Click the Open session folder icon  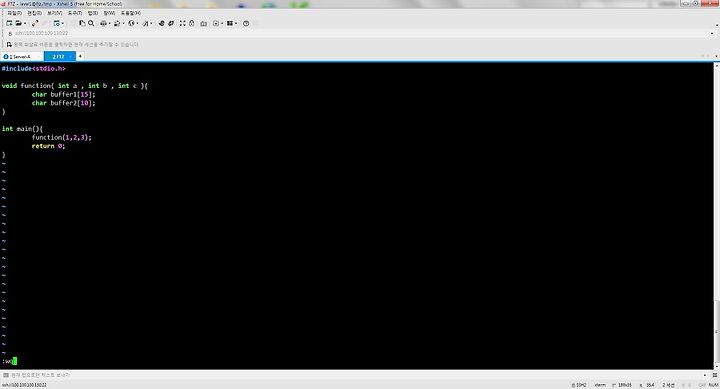click(x=18, y=23)
